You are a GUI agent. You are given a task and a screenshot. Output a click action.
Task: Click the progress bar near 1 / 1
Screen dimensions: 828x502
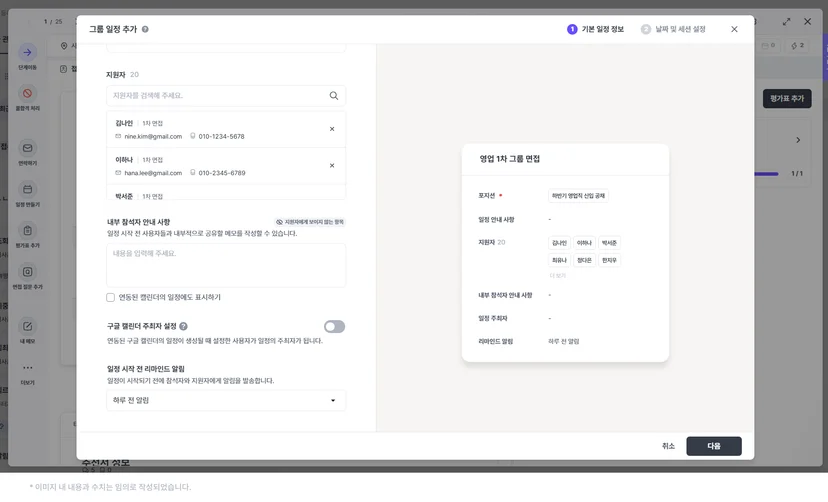point(766,174)
